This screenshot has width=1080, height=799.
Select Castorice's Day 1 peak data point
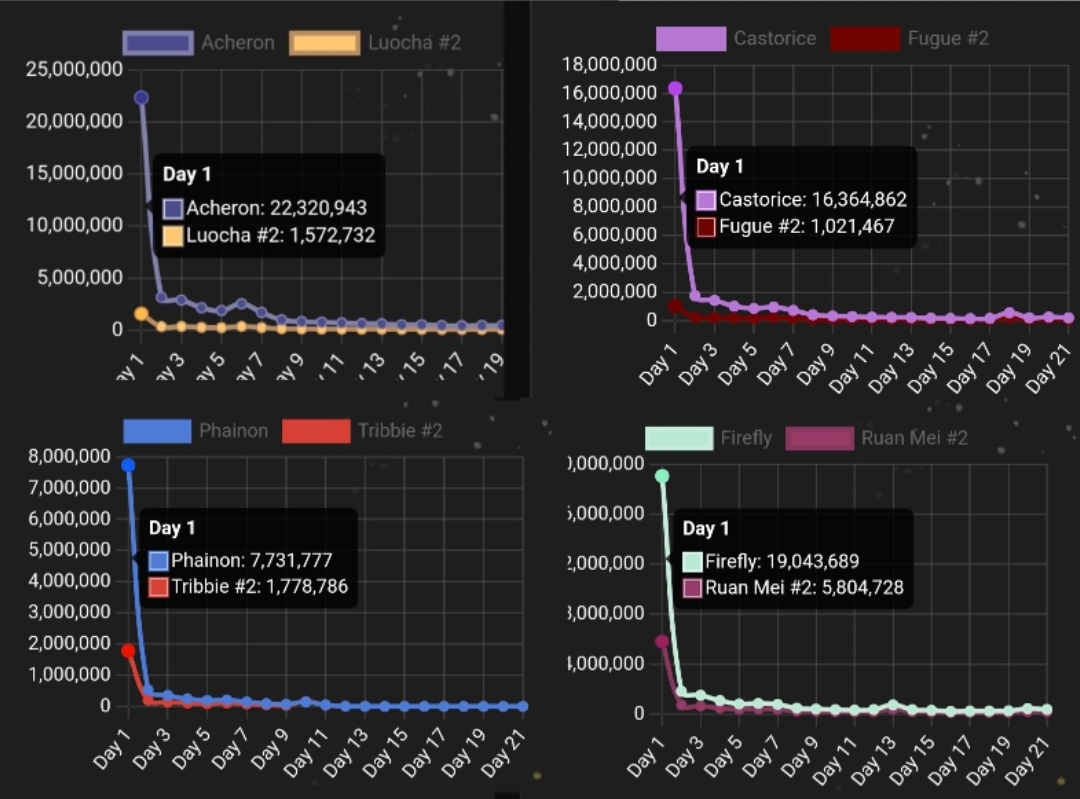click(x=675, y=88)
